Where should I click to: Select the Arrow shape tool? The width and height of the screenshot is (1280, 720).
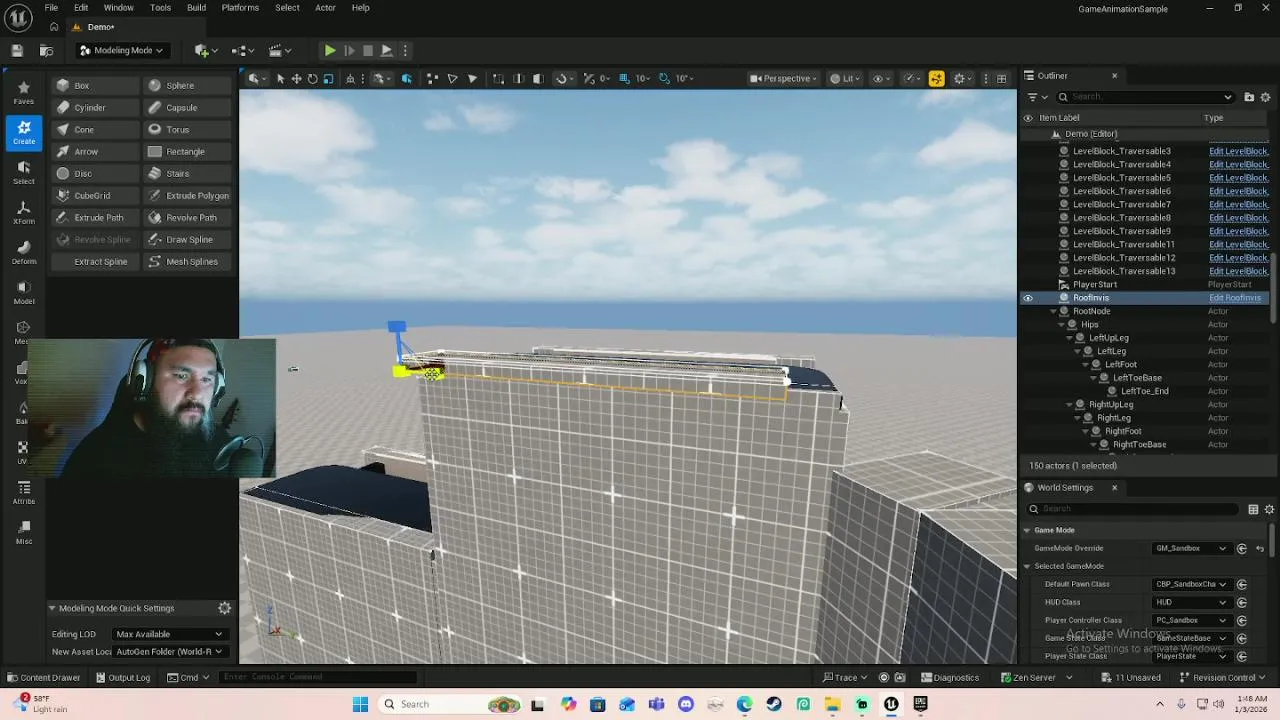tap(96, 152)
